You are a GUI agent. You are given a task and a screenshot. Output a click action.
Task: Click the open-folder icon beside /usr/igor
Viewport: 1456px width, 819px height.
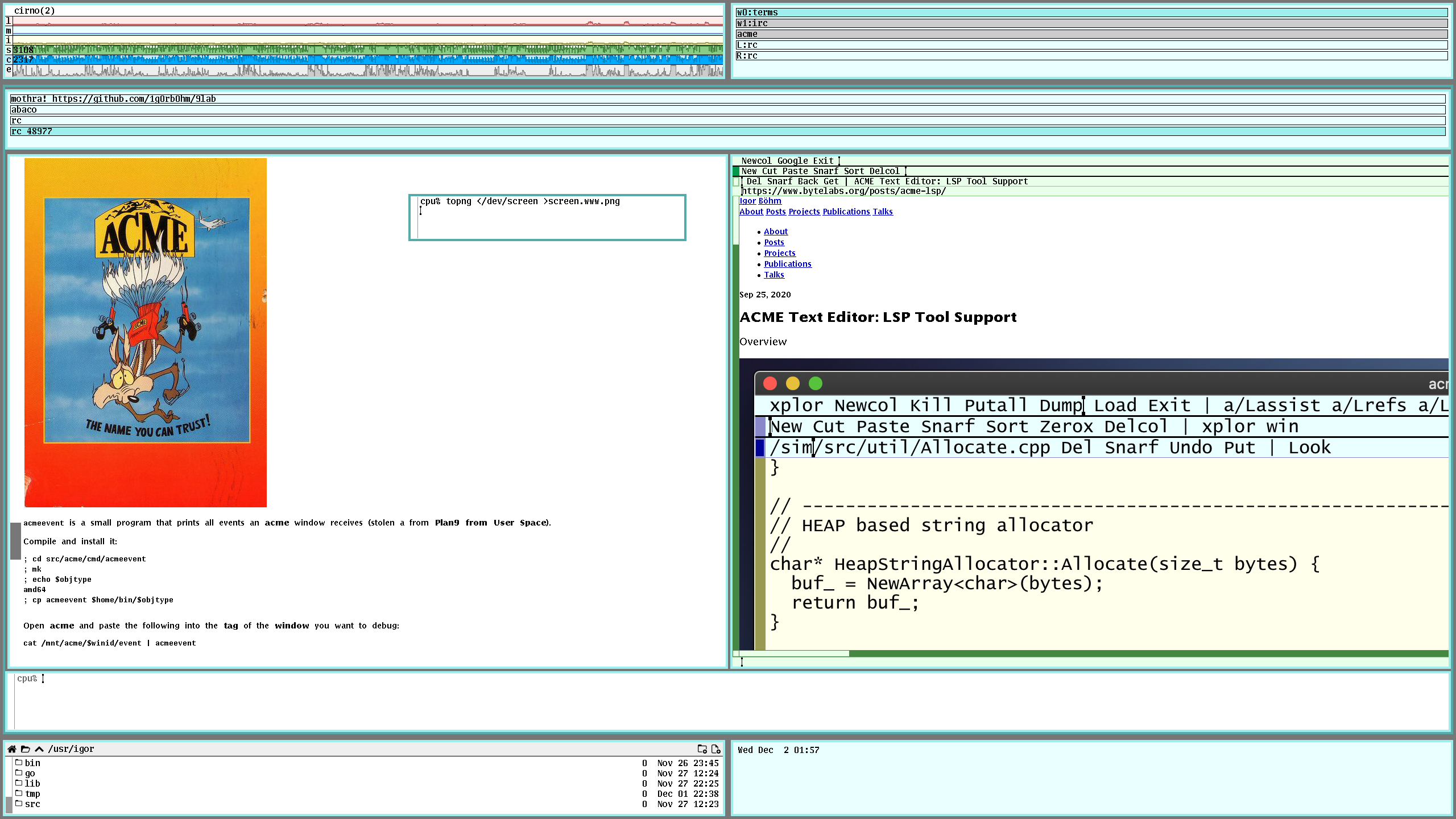coord(26,749)
